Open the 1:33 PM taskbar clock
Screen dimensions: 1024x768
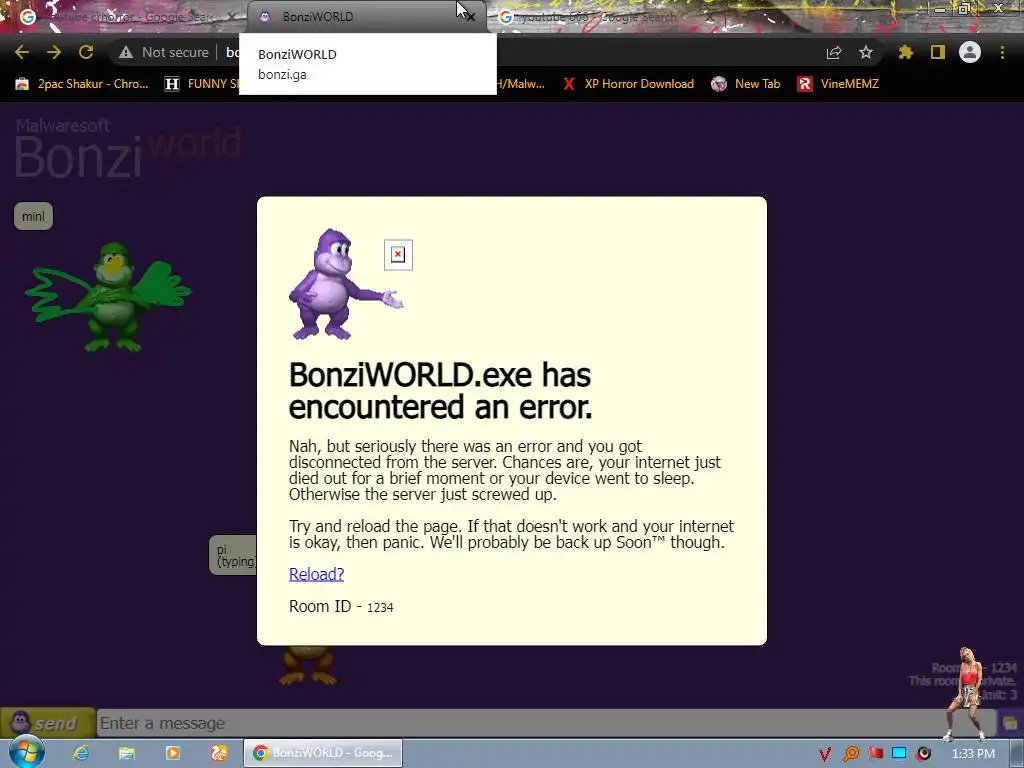click(973, 754)
